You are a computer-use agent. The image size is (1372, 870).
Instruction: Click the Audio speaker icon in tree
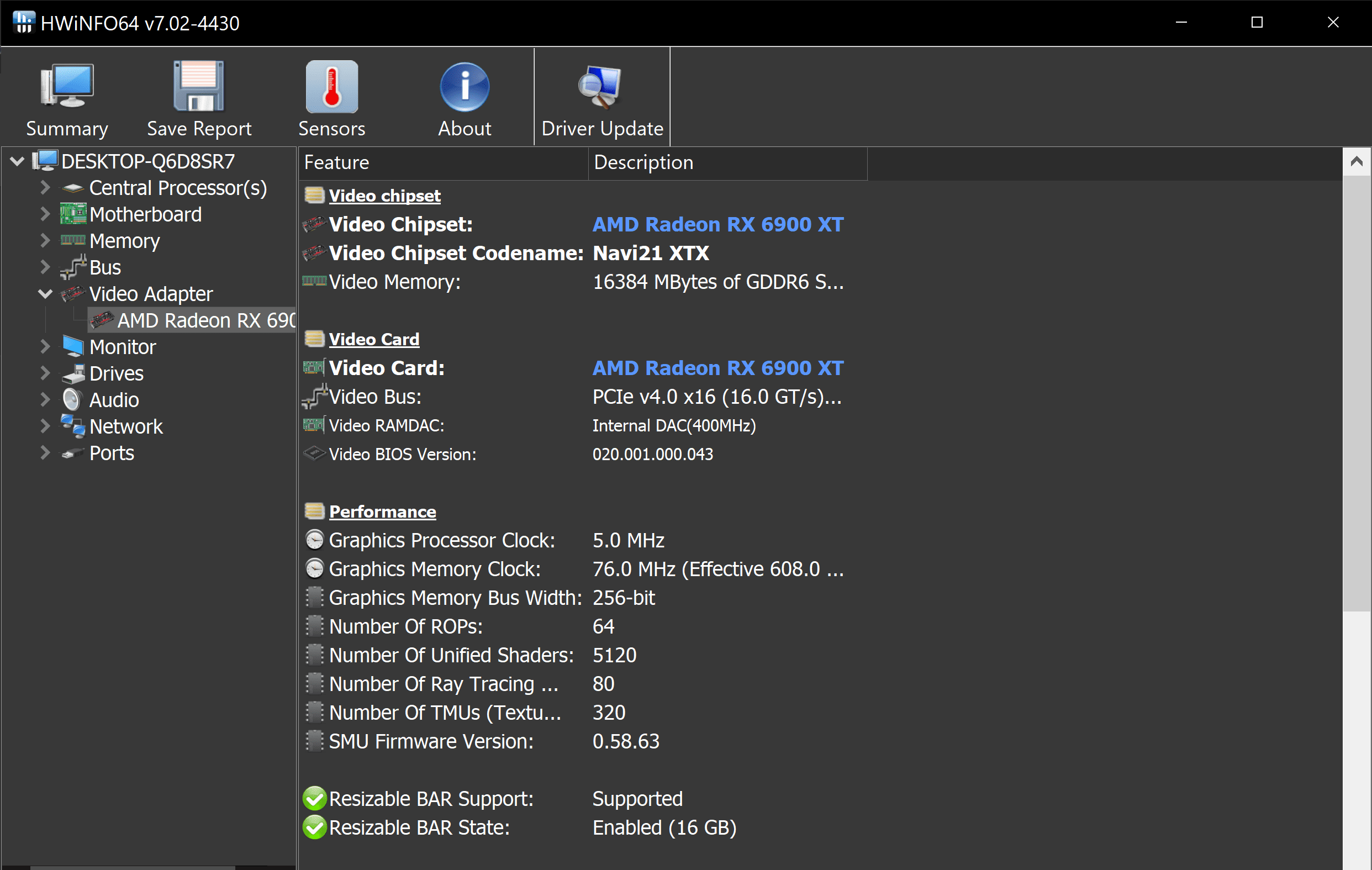tap(72, 400)
